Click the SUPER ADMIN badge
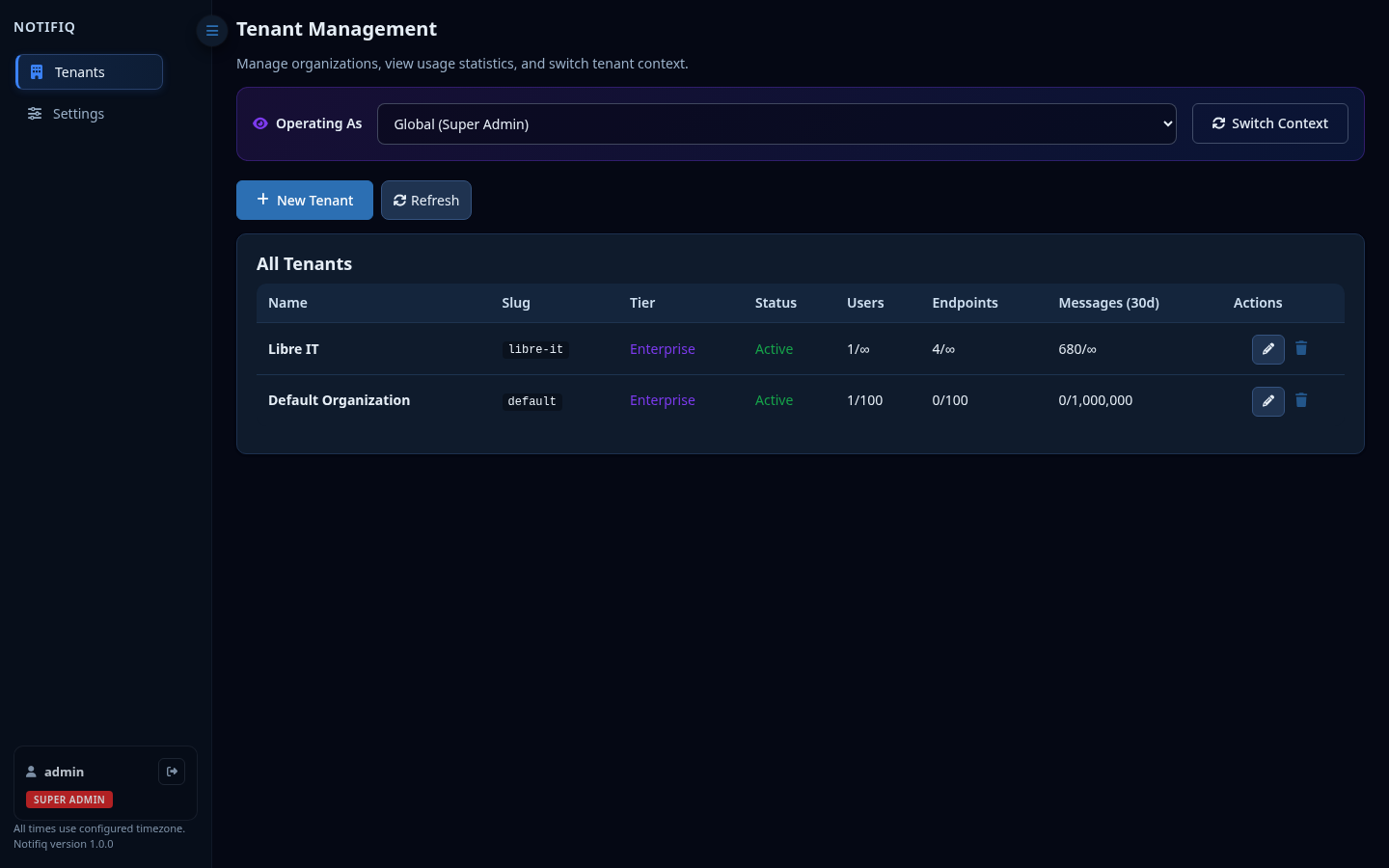 [x=69, y=800]
